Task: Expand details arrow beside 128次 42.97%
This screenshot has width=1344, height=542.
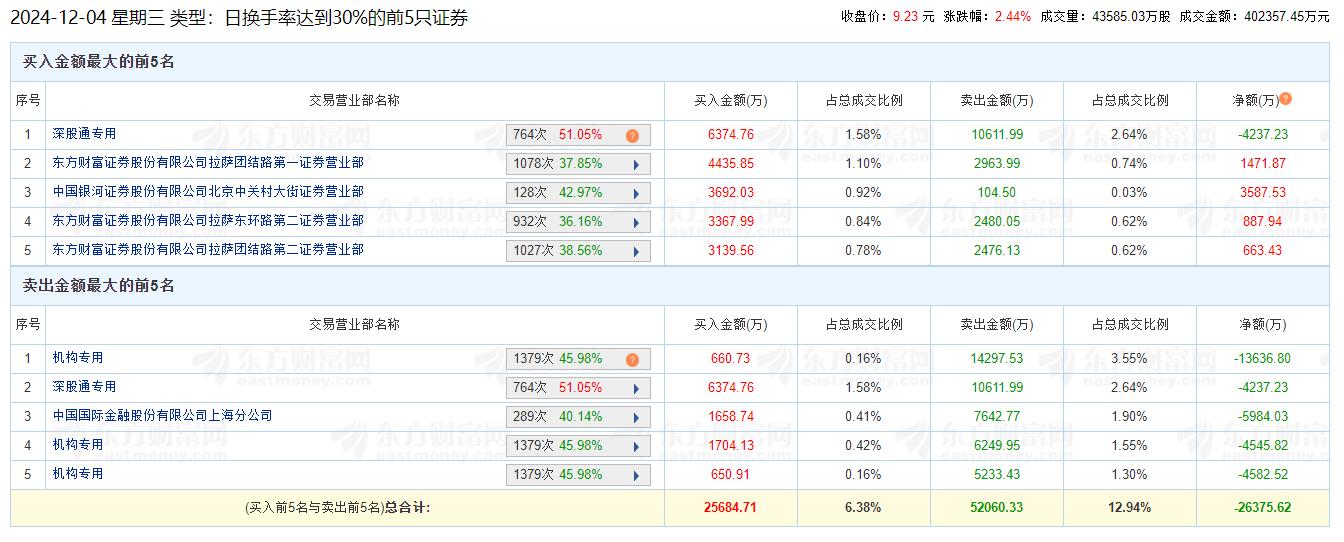Action: pyautogui.click(x=636, y=194)
